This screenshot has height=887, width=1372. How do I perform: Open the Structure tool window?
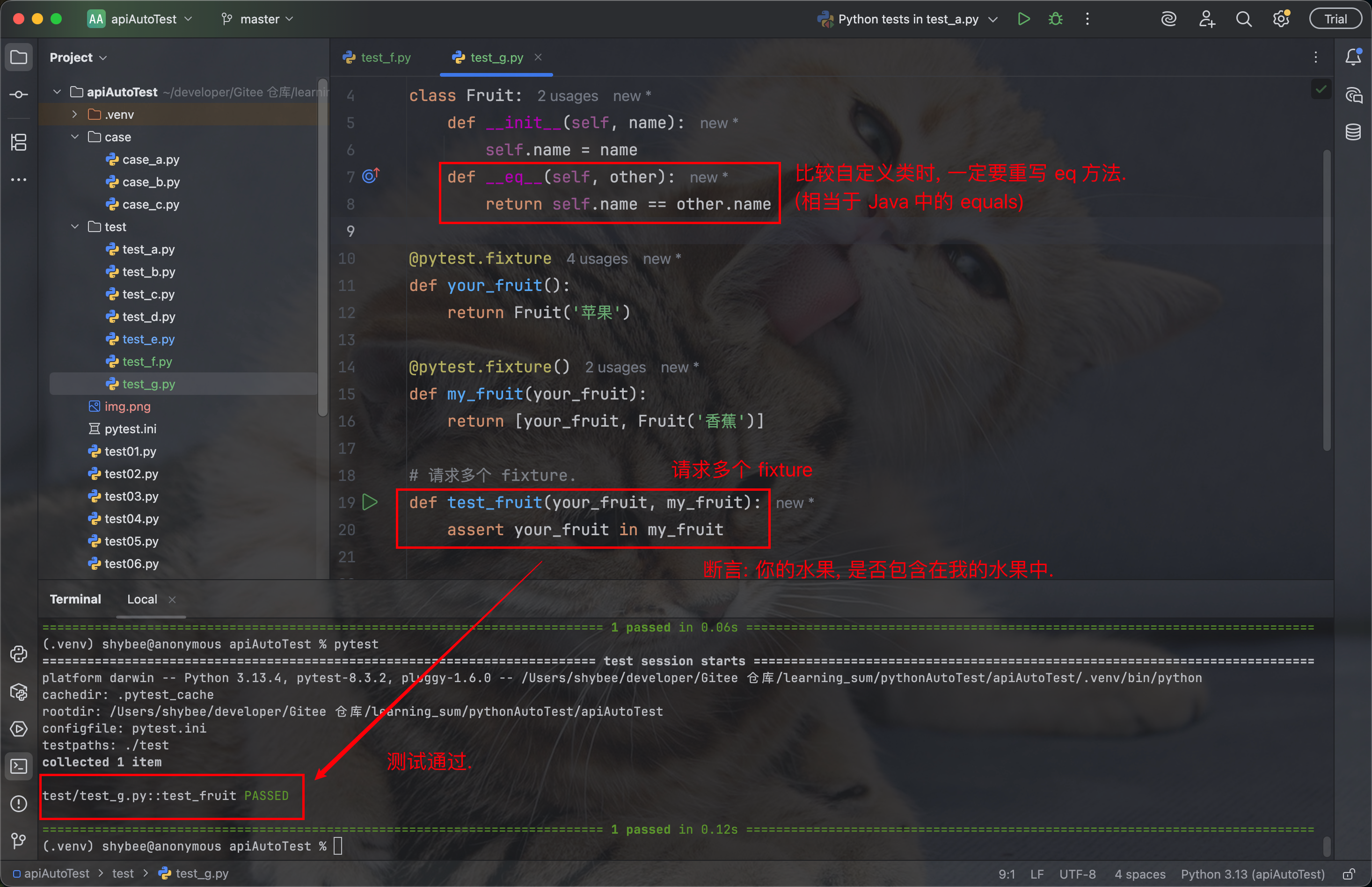pos(18,142)
